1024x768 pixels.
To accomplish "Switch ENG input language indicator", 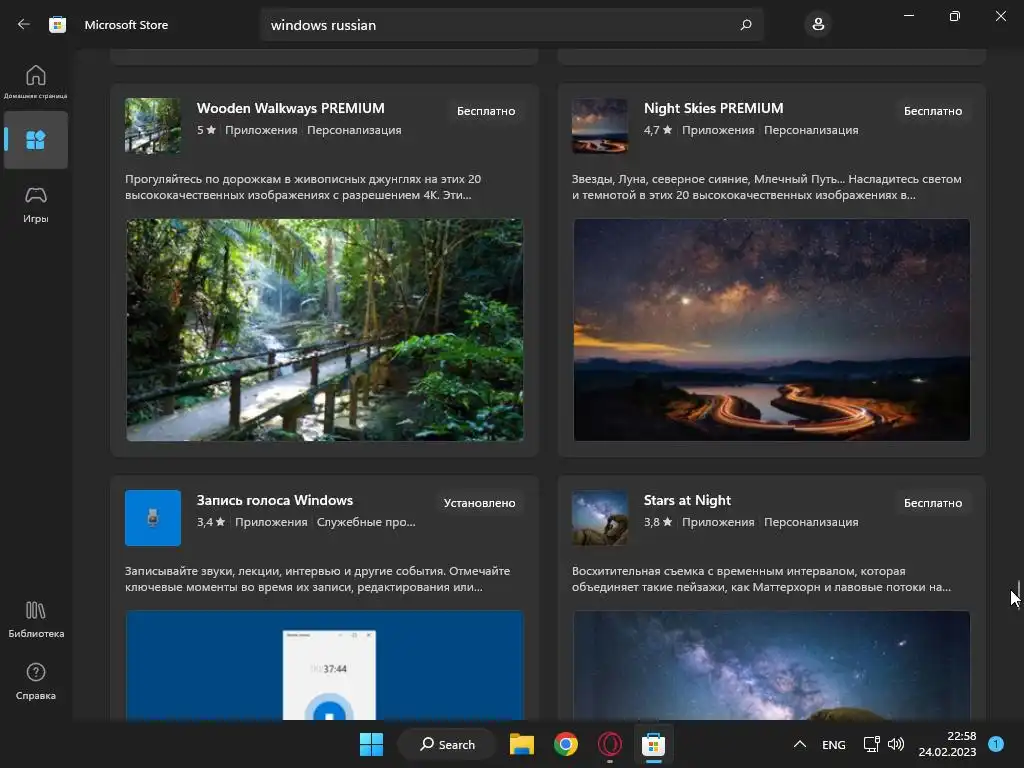I will pyautogui.click(x=833, y=744).
